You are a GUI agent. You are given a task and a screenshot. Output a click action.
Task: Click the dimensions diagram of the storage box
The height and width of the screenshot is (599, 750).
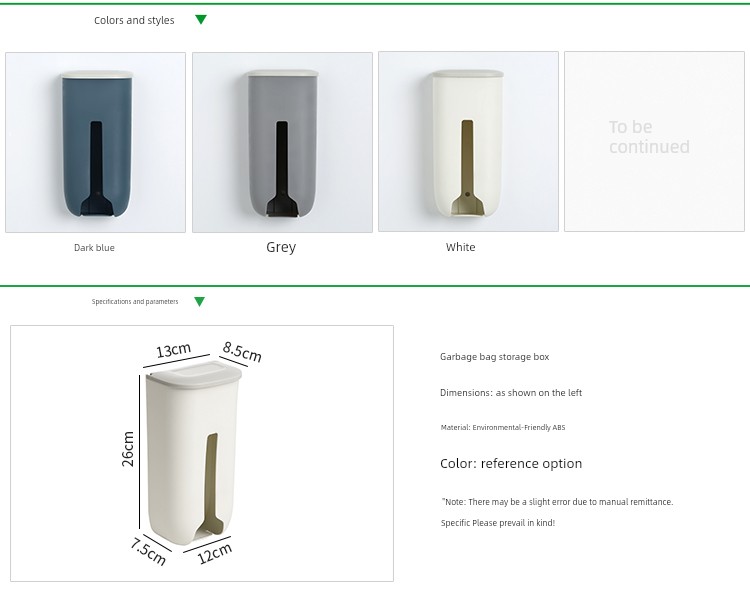(202, 454)
